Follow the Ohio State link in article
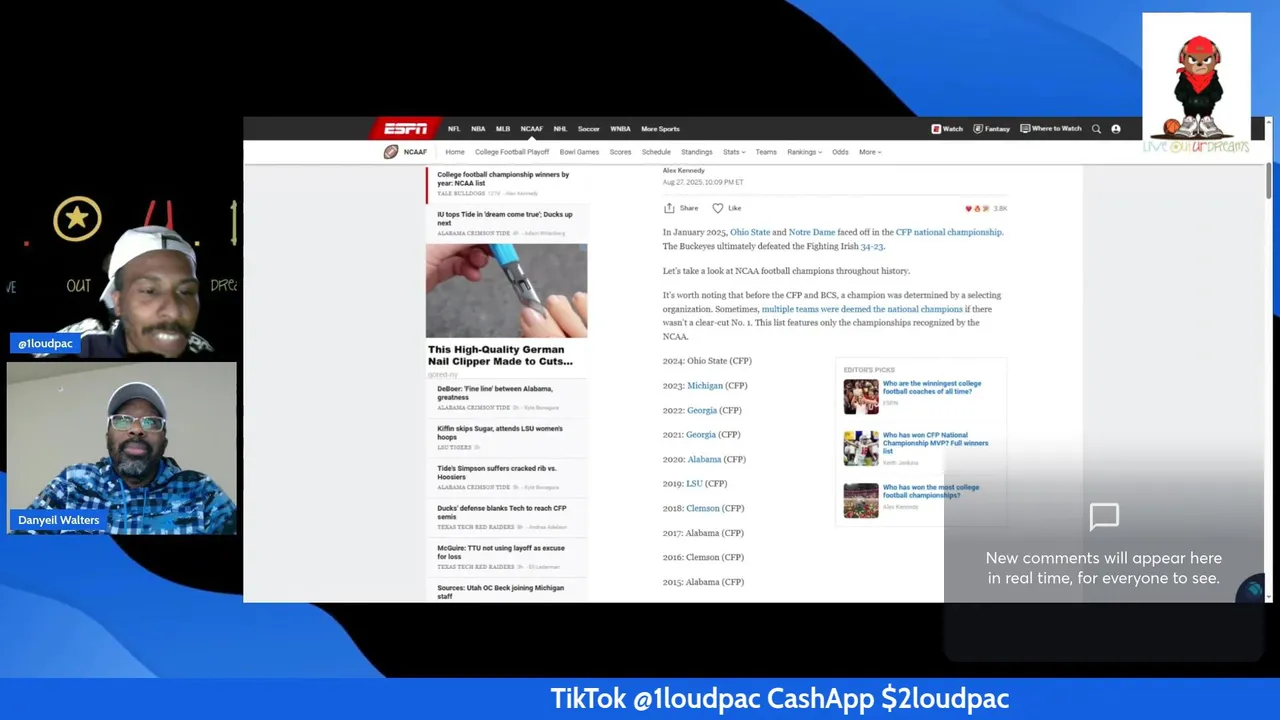The height and width of the screenshot is (720, 1280). (750, 232)
